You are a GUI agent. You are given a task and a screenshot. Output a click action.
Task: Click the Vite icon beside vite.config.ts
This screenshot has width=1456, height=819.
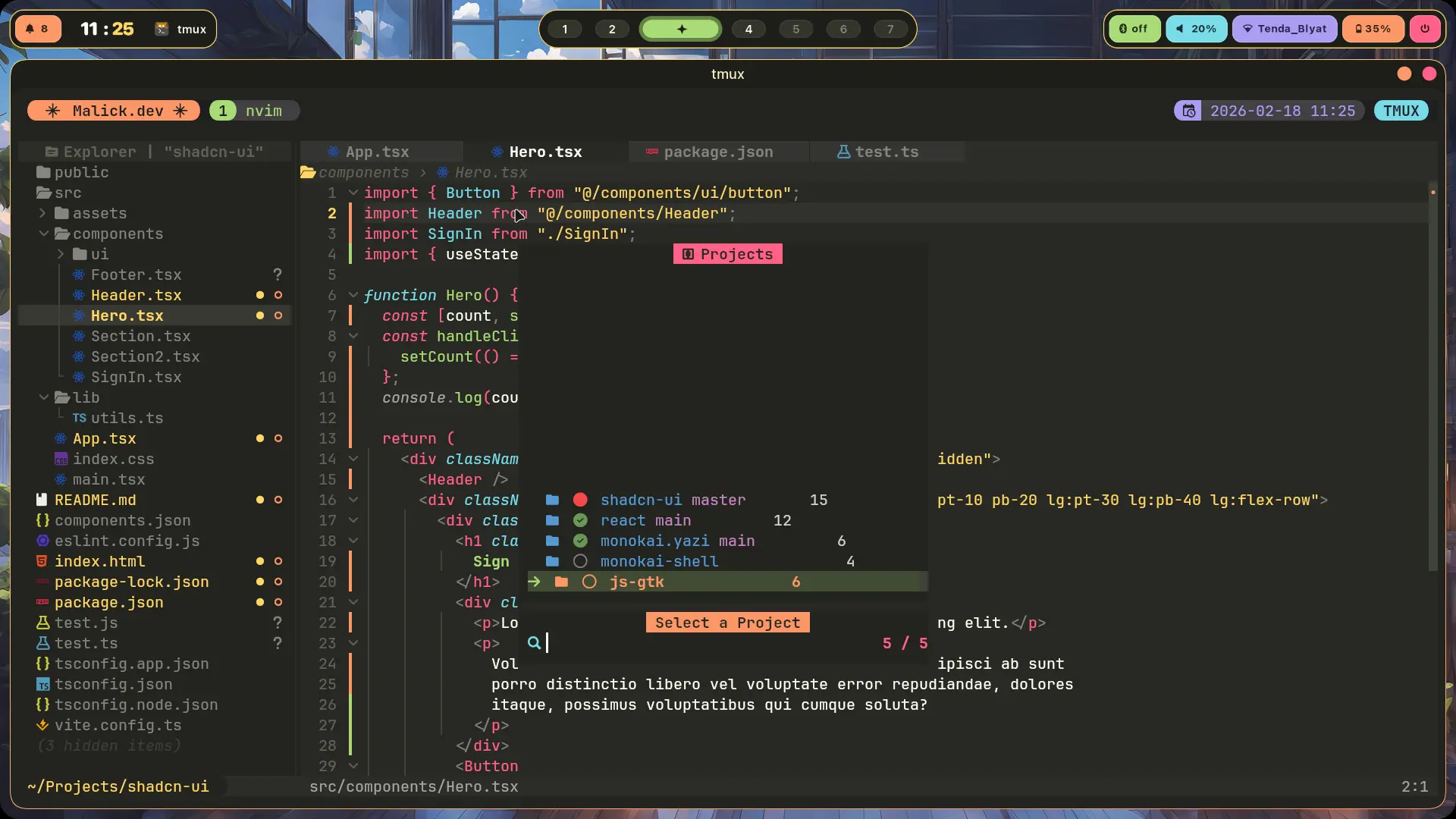click(x=42, y=725)
